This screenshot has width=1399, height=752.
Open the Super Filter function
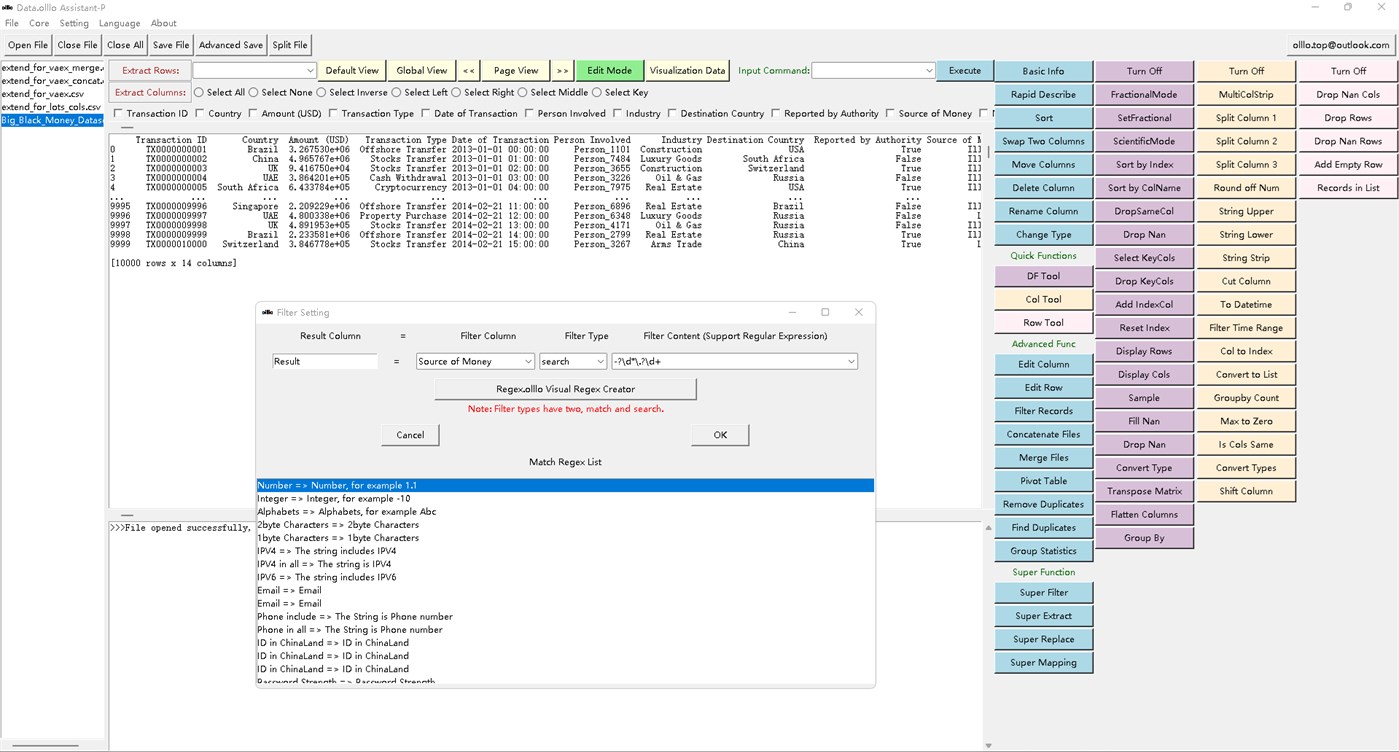pyautogui.click(x=1043, y=592)
